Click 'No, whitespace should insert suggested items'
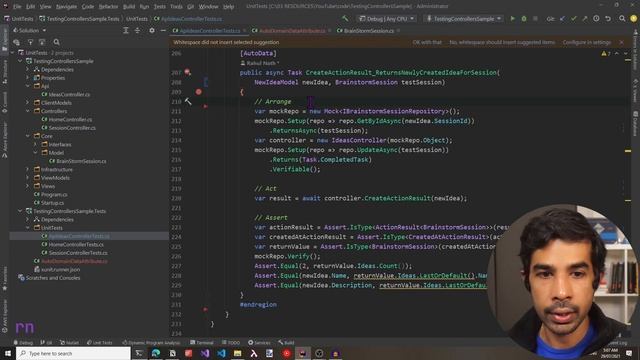This screenshot has height=360, width=640. (502, 42)
